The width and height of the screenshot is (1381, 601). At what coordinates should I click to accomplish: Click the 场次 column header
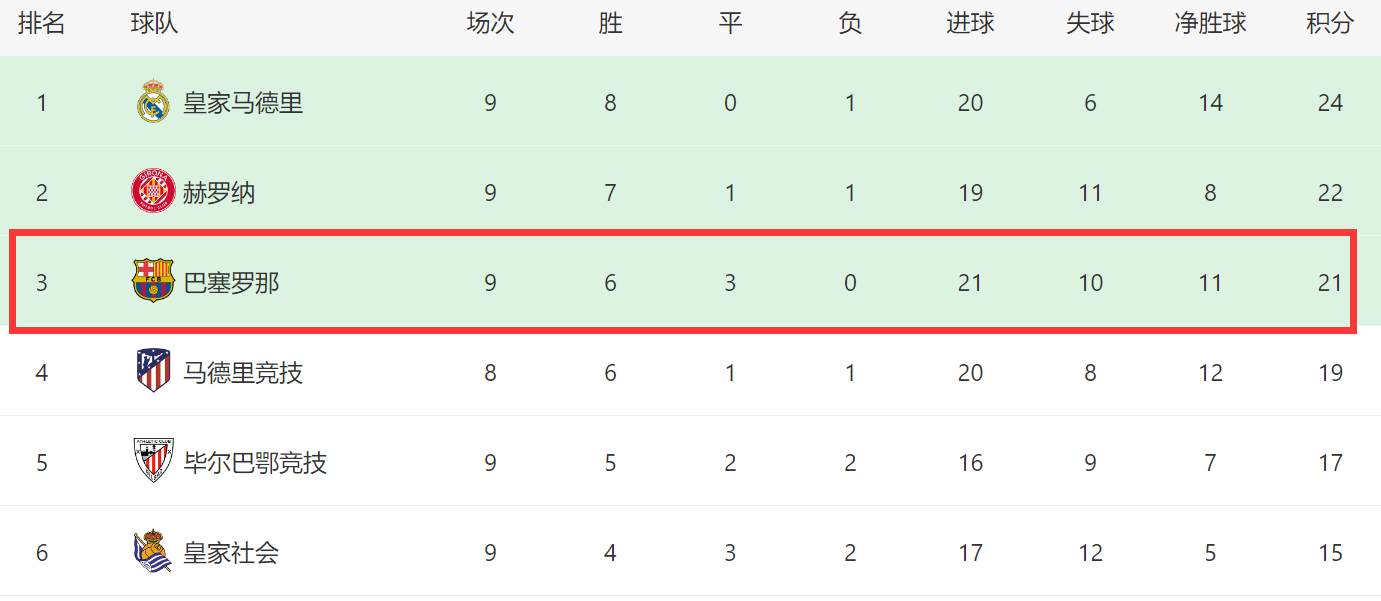(490, 24)
